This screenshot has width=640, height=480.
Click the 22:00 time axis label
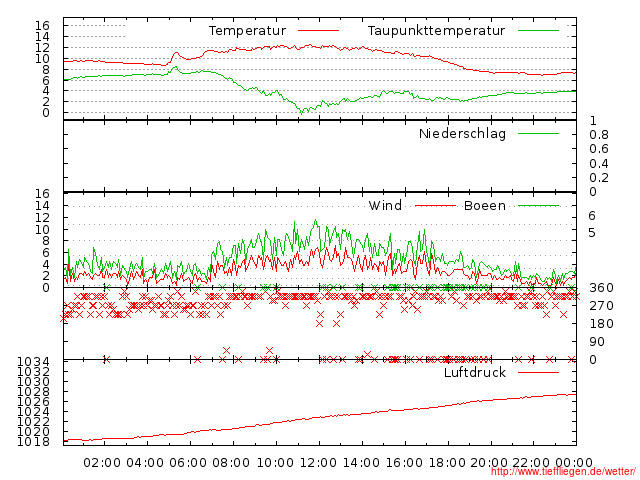tap(531, 463)
